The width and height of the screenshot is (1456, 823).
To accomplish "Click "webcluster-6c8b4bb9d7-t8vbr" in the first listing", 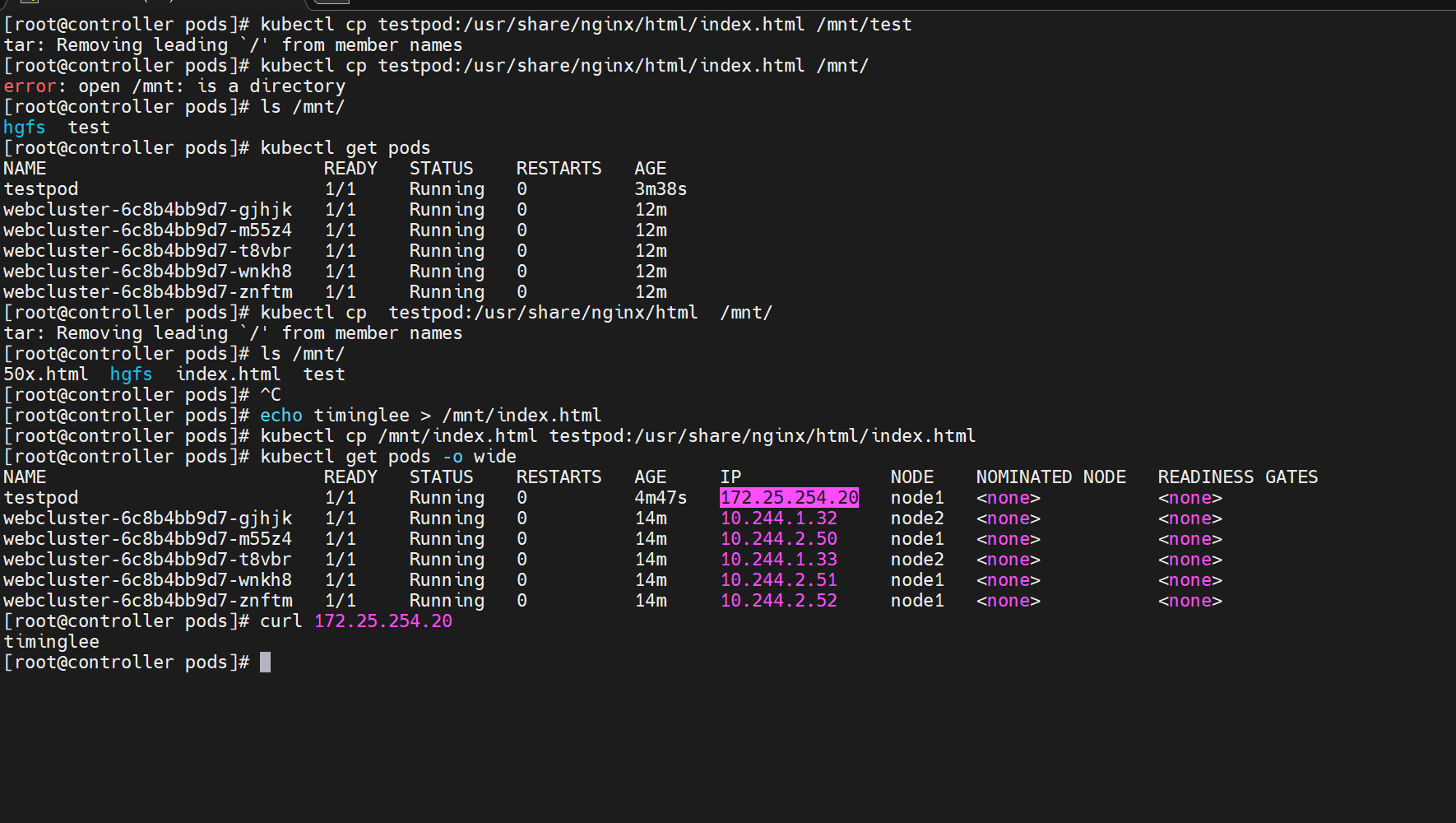I will coord(148,251).
